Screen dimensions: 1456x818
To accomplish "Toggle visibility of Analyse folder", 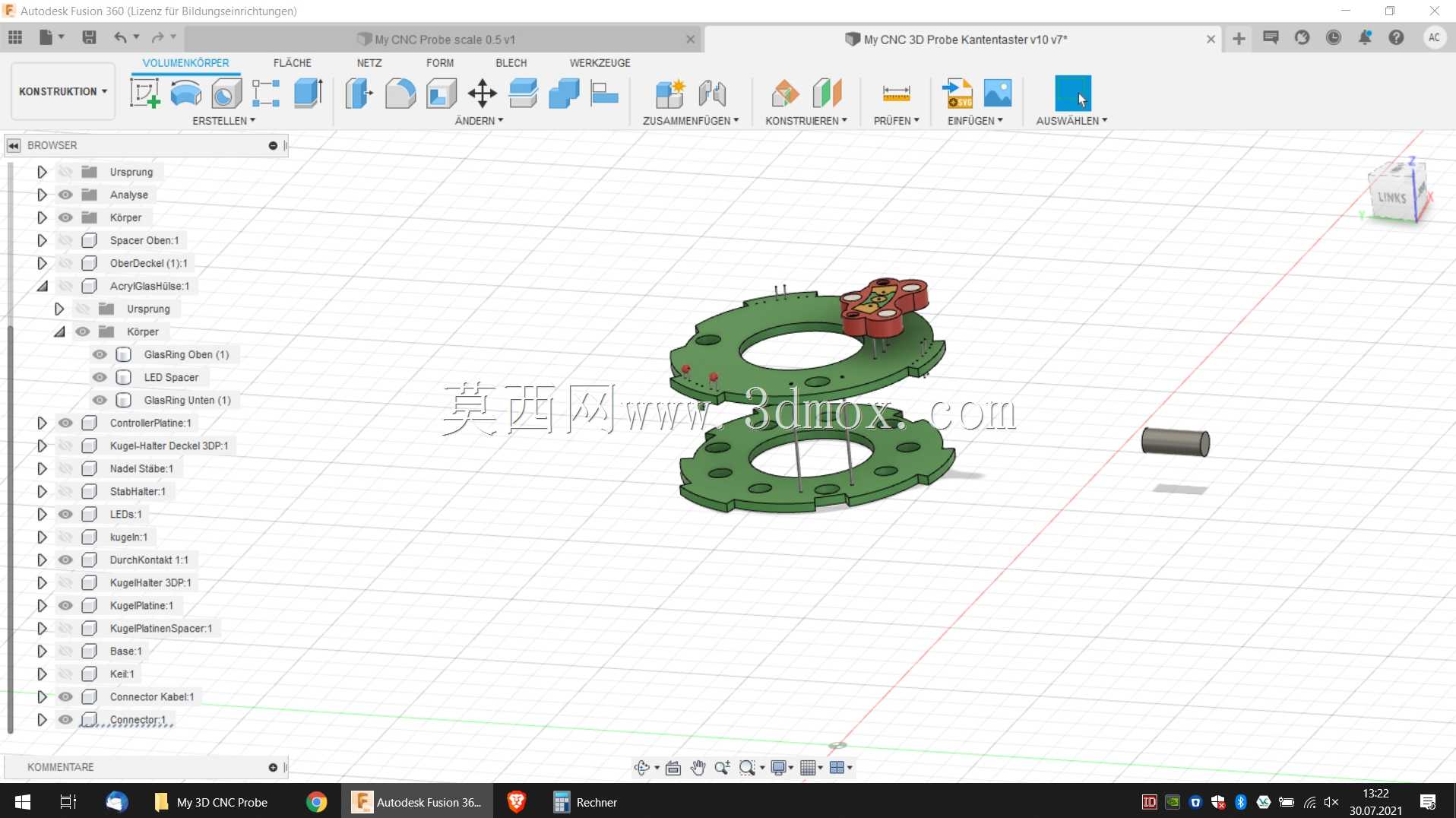I will click(x=65, y=195).
